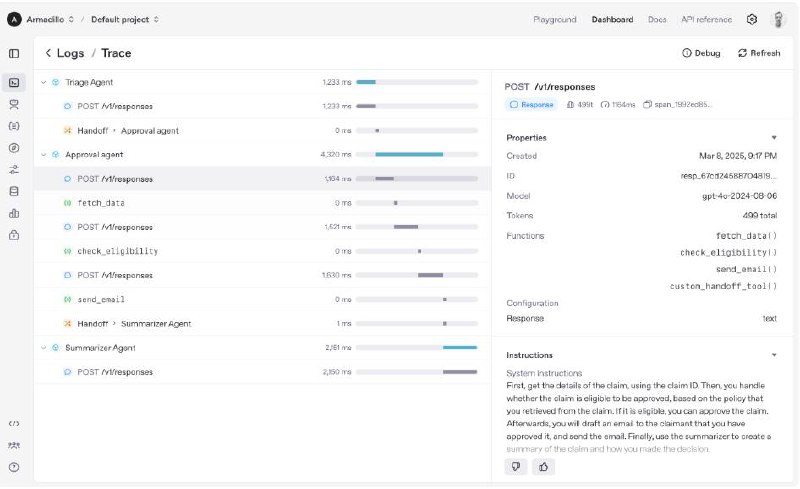Viewport: 800px width, 489px height.
Task: Open the user profile avatar
Action: click(x=778, y=19)
